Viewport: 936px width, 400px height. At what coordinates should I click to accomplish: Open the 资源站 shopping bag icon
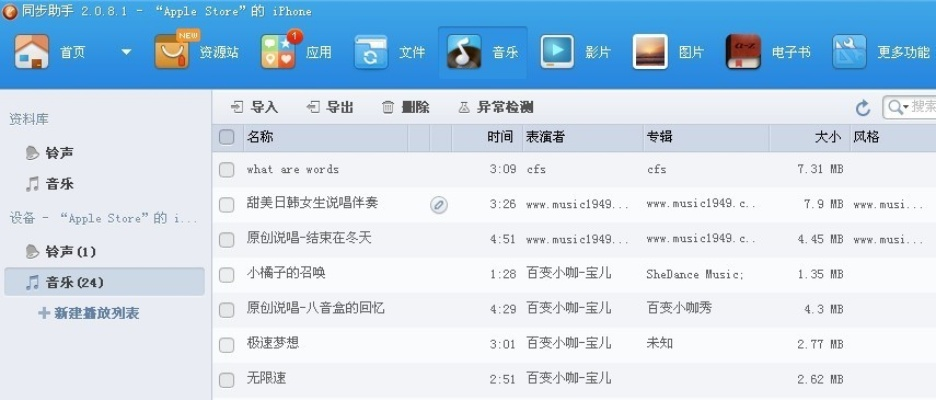(x=171, y=51)
